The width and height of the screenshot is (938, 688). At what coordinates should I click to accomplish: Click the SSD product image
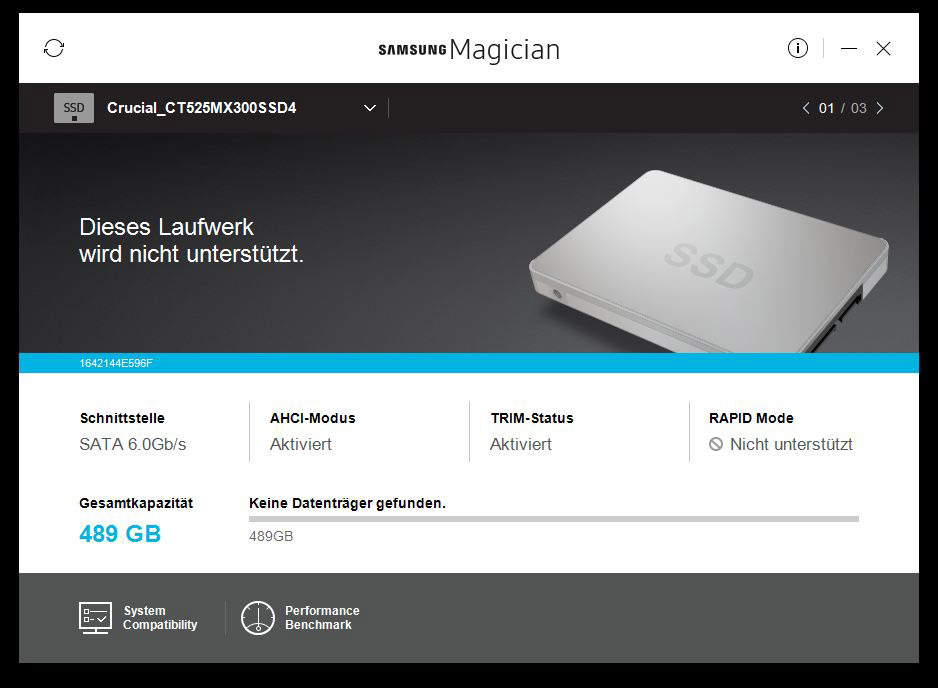(x=709, y=261)
